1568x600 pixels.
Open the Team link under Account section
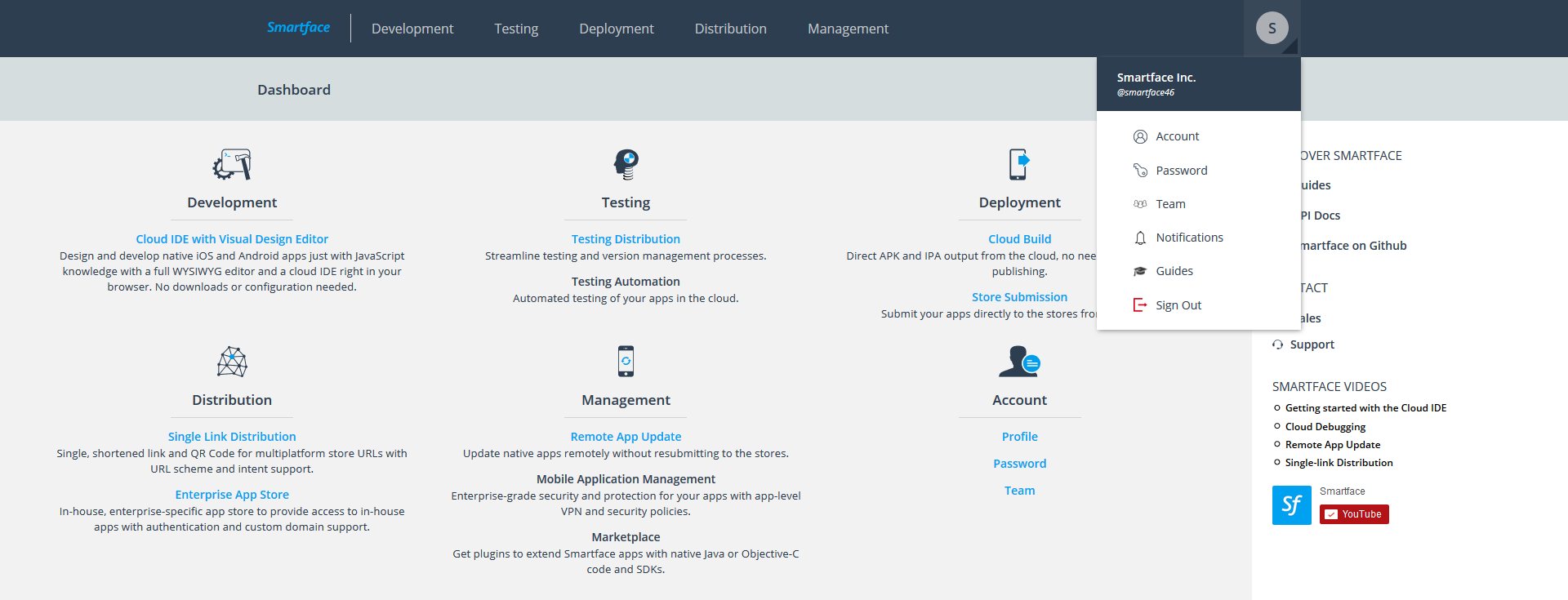pos(1019,491)
